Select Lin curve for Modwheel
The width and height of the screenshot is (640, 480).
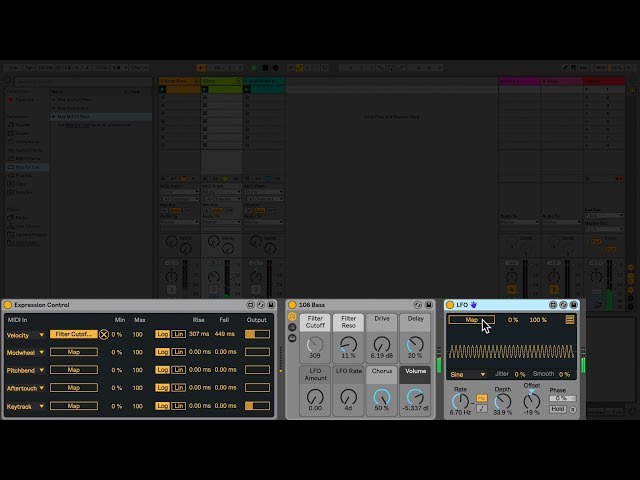point(178,352)
